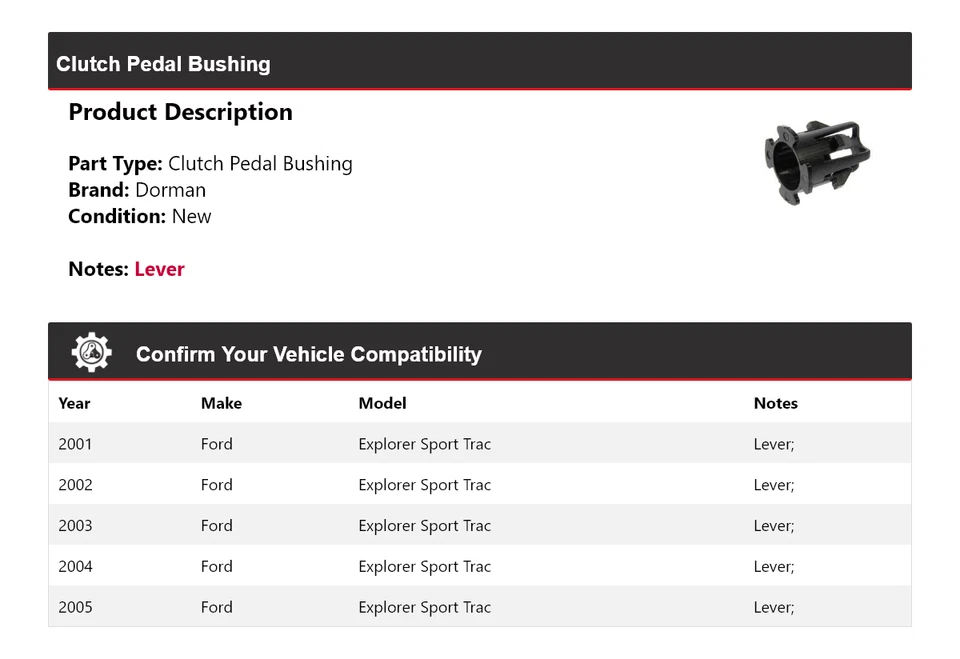Viewport: 960px width, 659px height.
Task: Click the Lever; note in the 2005 row
Action: click(773, 607)
